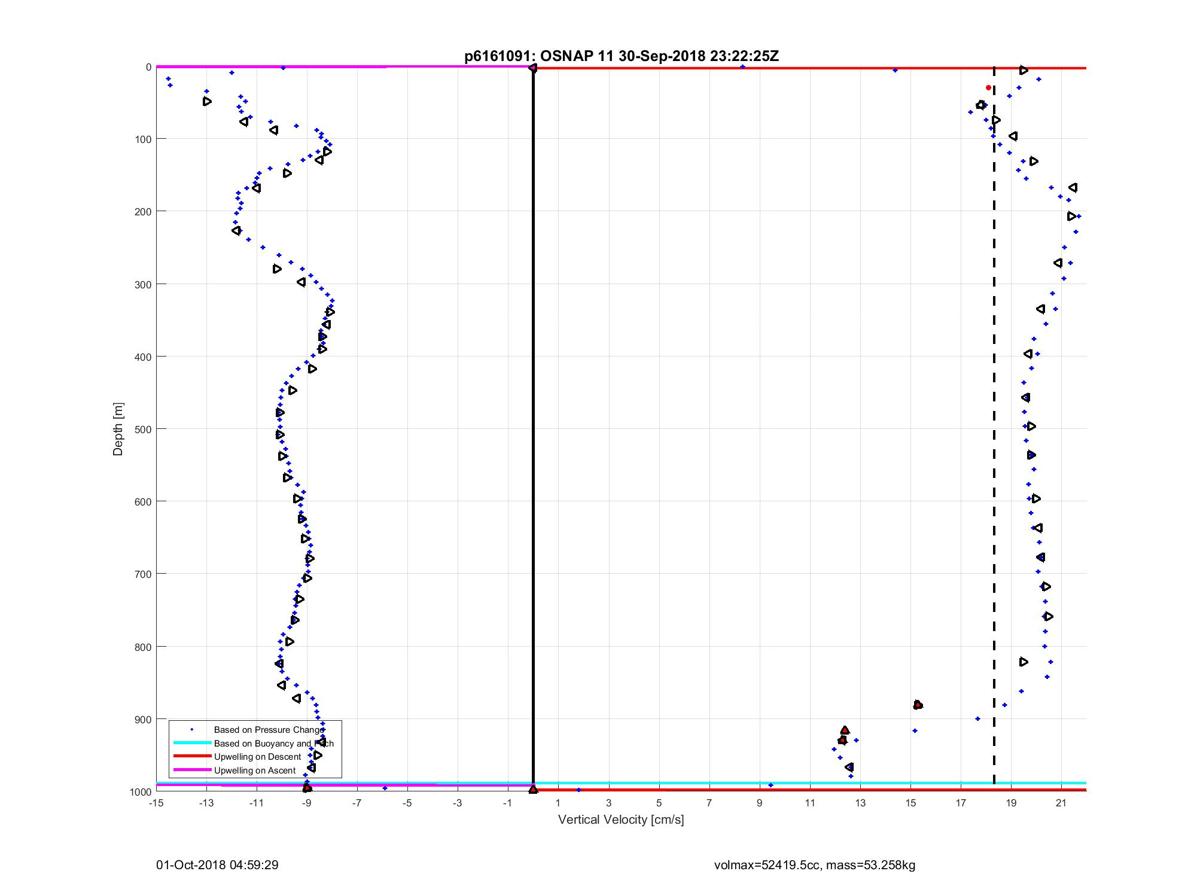Click the timestamp '01-Oct-2018 04:59:29'
Viewport: 1200px width, 889px height.
pos(217,865)
